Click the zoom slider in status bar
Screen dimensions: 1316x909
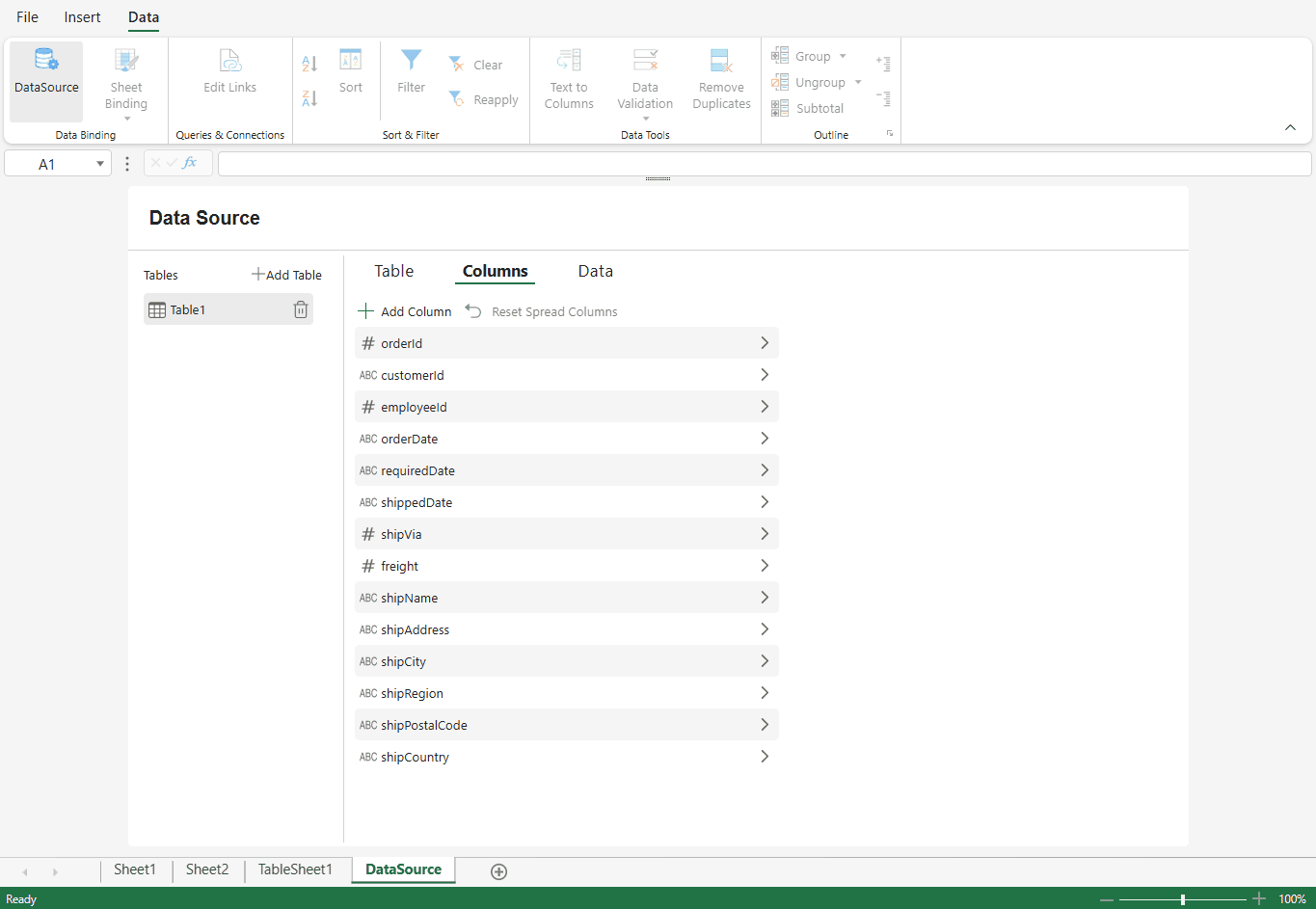pos(1183,899)
